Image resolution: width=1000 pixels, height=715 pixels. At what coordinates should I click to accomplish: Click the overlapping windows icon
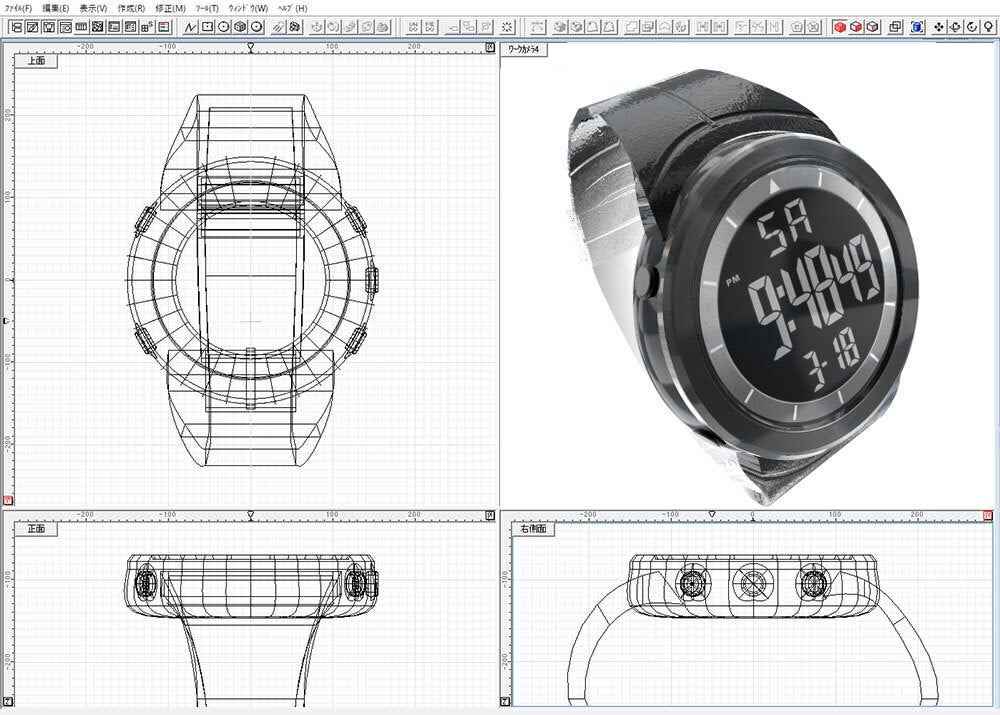click(x=895, y=27)
